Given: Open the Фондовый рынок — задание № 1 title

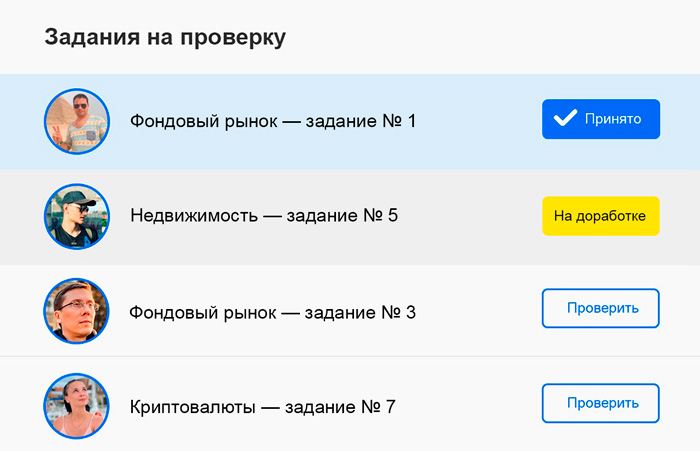Looking at the screenshot, I should click(272, 121).
